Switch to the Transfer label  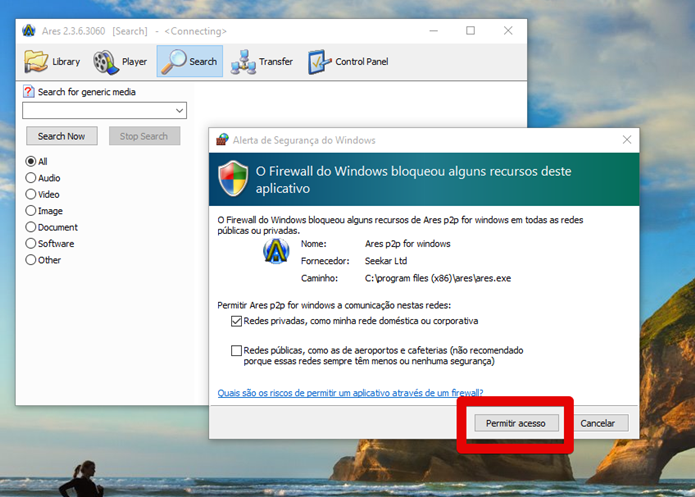click(276, 62)
